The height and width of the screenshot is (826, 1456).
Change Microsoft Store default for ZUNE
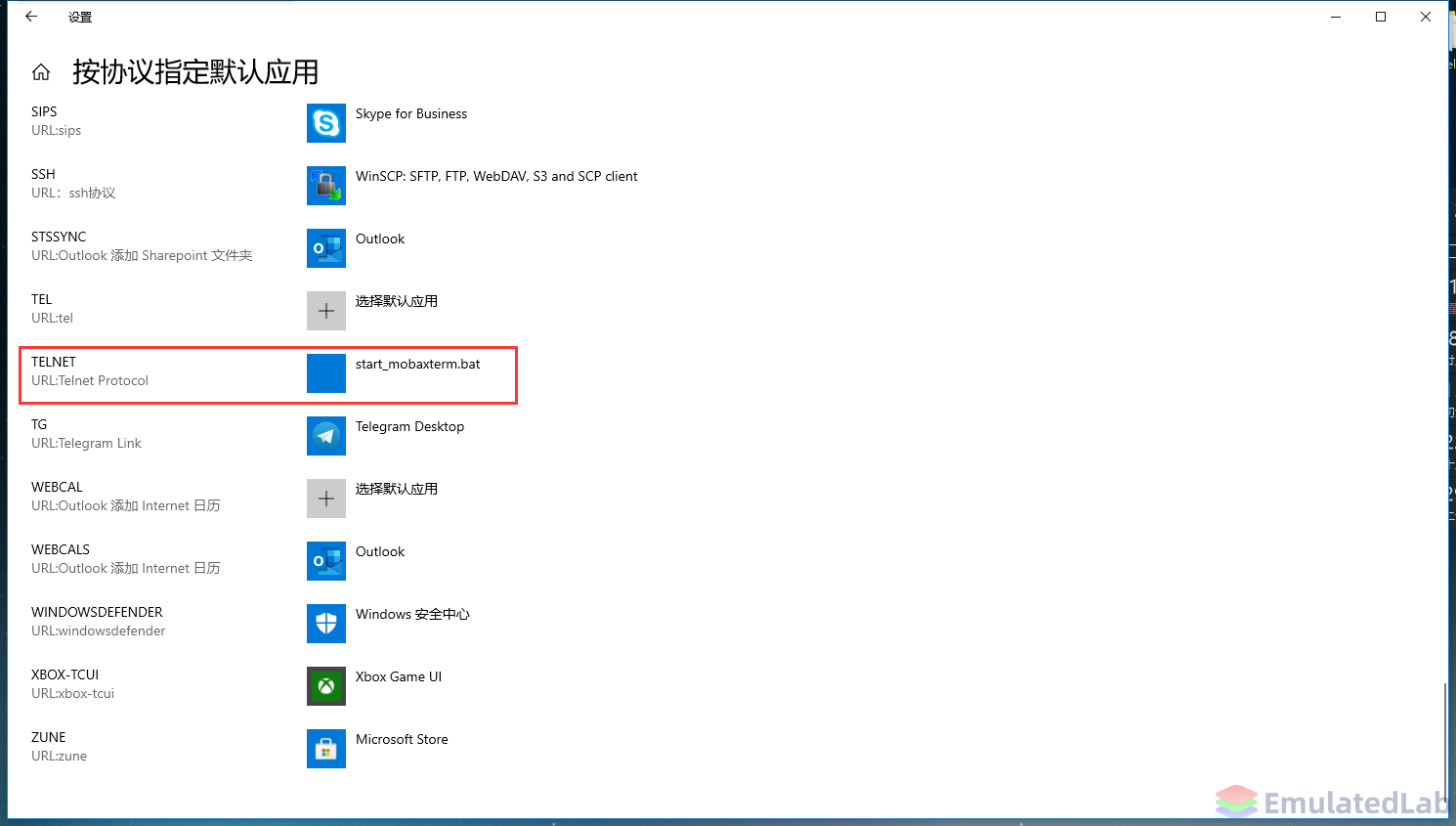pyautogui.click(x=402, y=739)
